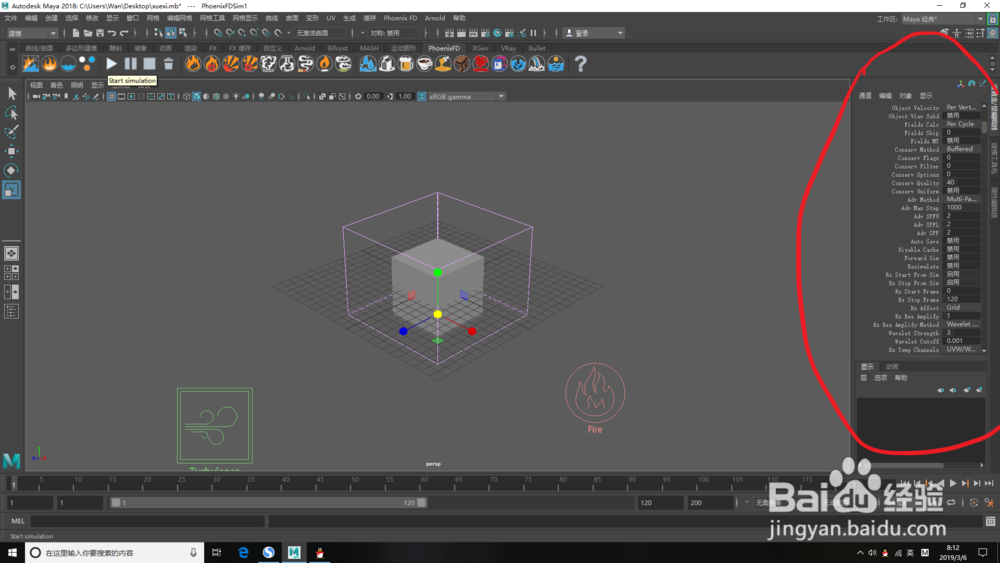The height and width of the screenshot is (563, 1000).
Task: Stop the Phoenix simulation
Action: click(x=149, y=64)
